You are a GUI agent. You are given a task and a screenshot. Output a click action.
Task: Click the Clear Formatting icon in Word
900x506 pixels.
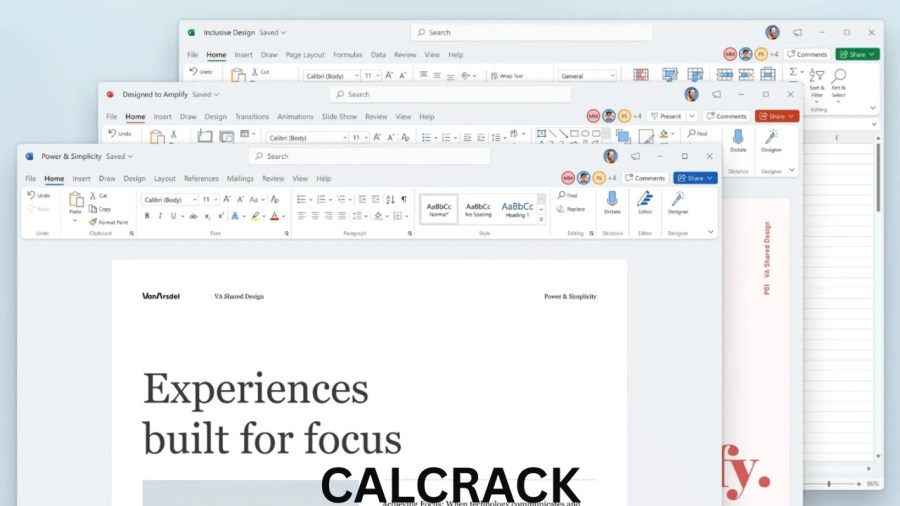pyautogui.click(x=275, y=199)
